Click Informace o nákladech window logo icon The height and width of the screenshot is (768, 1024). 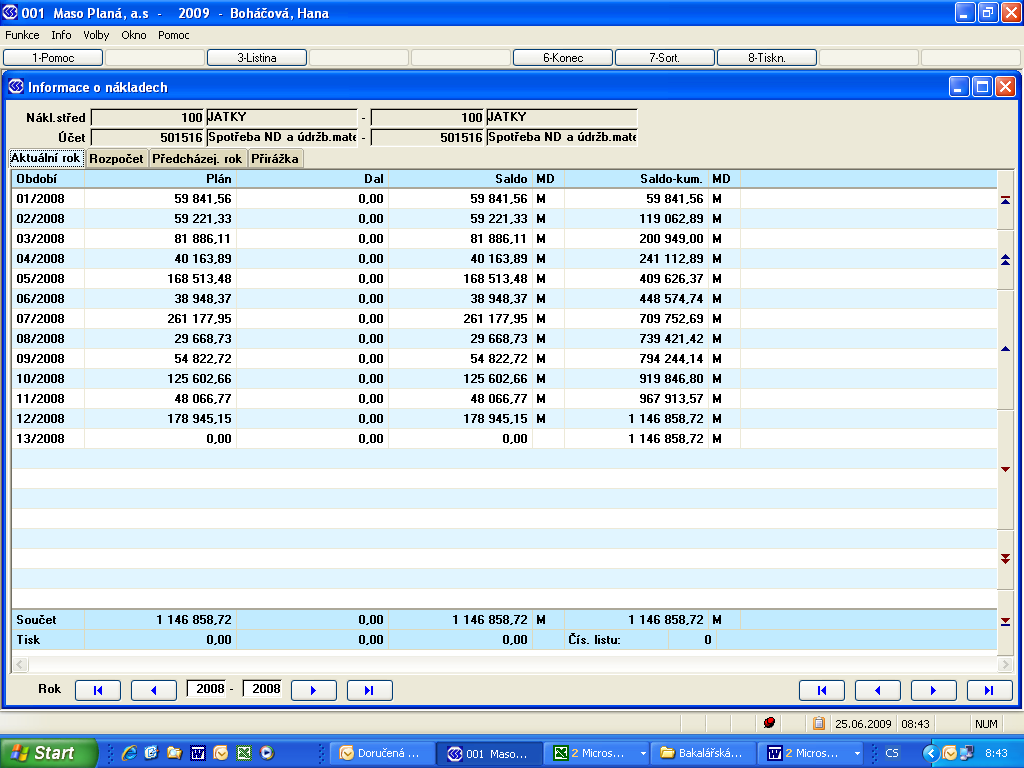click(16, 86)
